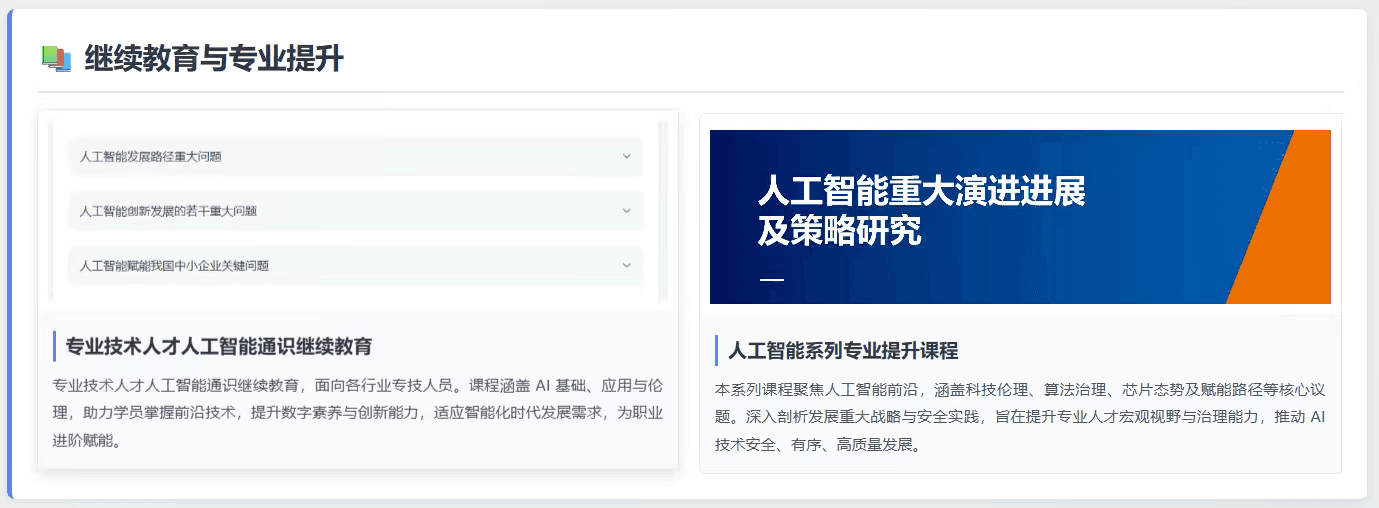Open the 人工智能系列专业提升课程 card title
This screenshot has height=508, width=1379.
pos(843,351)
